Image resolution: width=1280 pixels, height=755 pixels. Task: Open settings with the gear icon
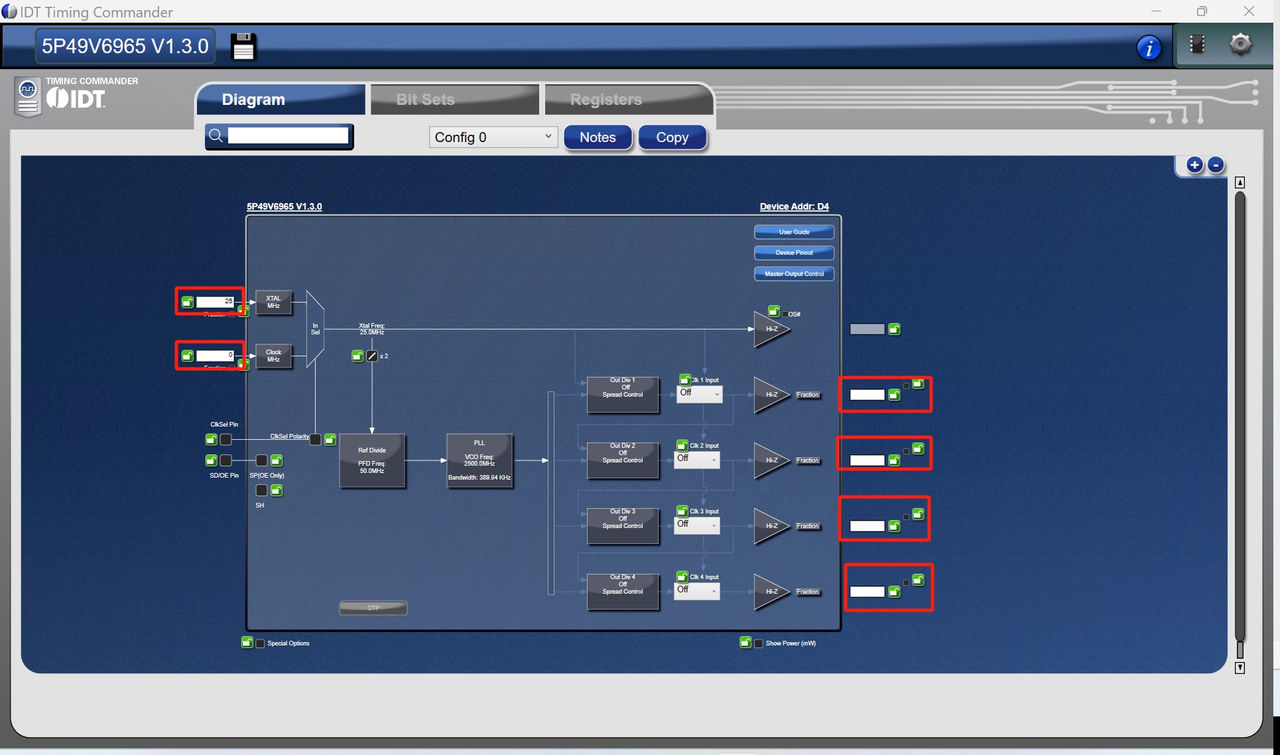click(x=1241, y=45)
